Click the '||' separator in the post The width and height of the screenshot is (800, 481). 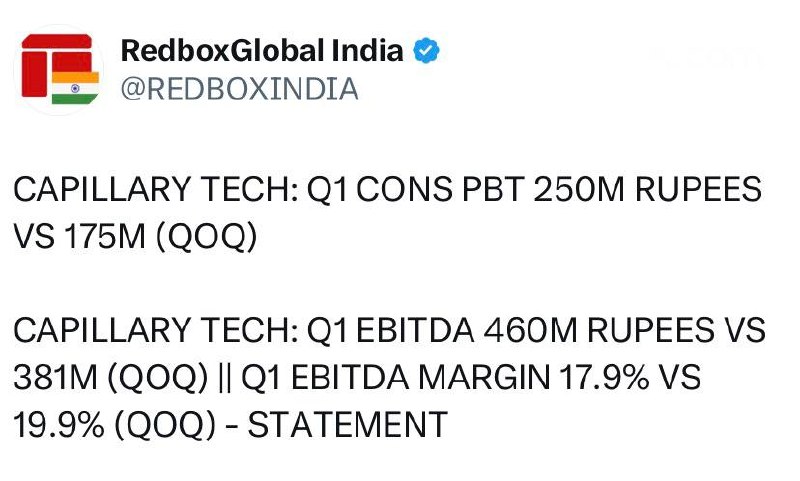224,378
